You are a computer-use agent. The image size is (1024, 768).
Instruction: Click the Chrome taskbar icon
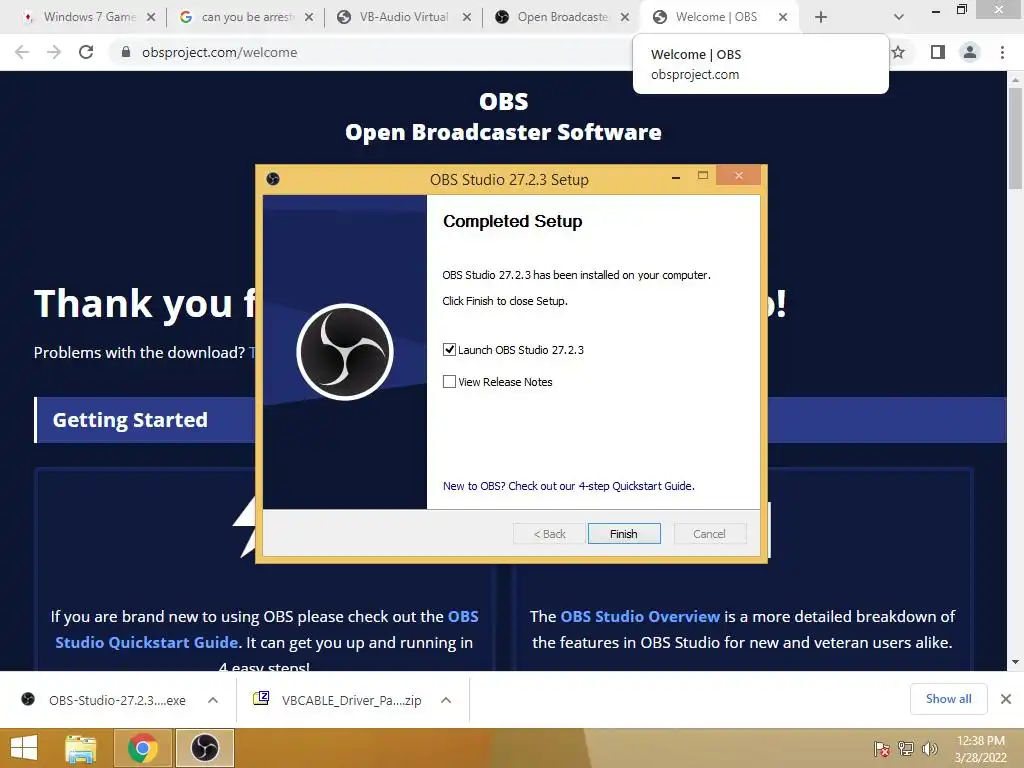coord(142,748)
